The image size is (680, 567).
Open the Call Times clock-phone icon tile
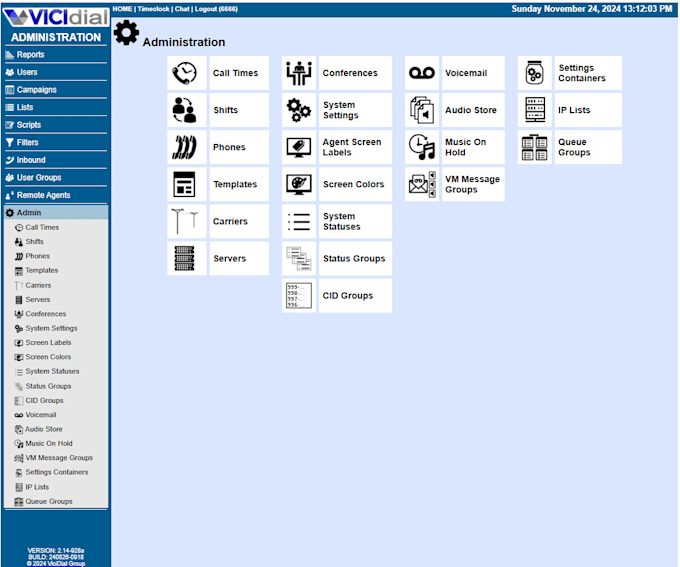[186, 73]
